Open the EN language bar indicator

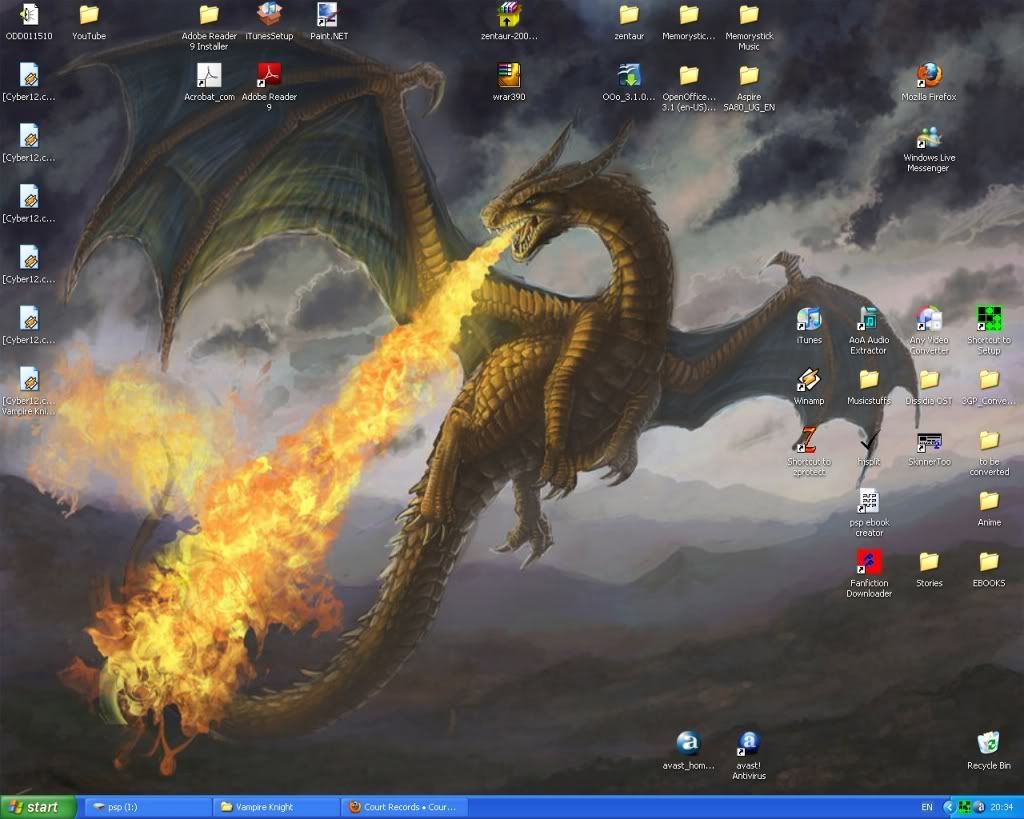tap(927, 807)
